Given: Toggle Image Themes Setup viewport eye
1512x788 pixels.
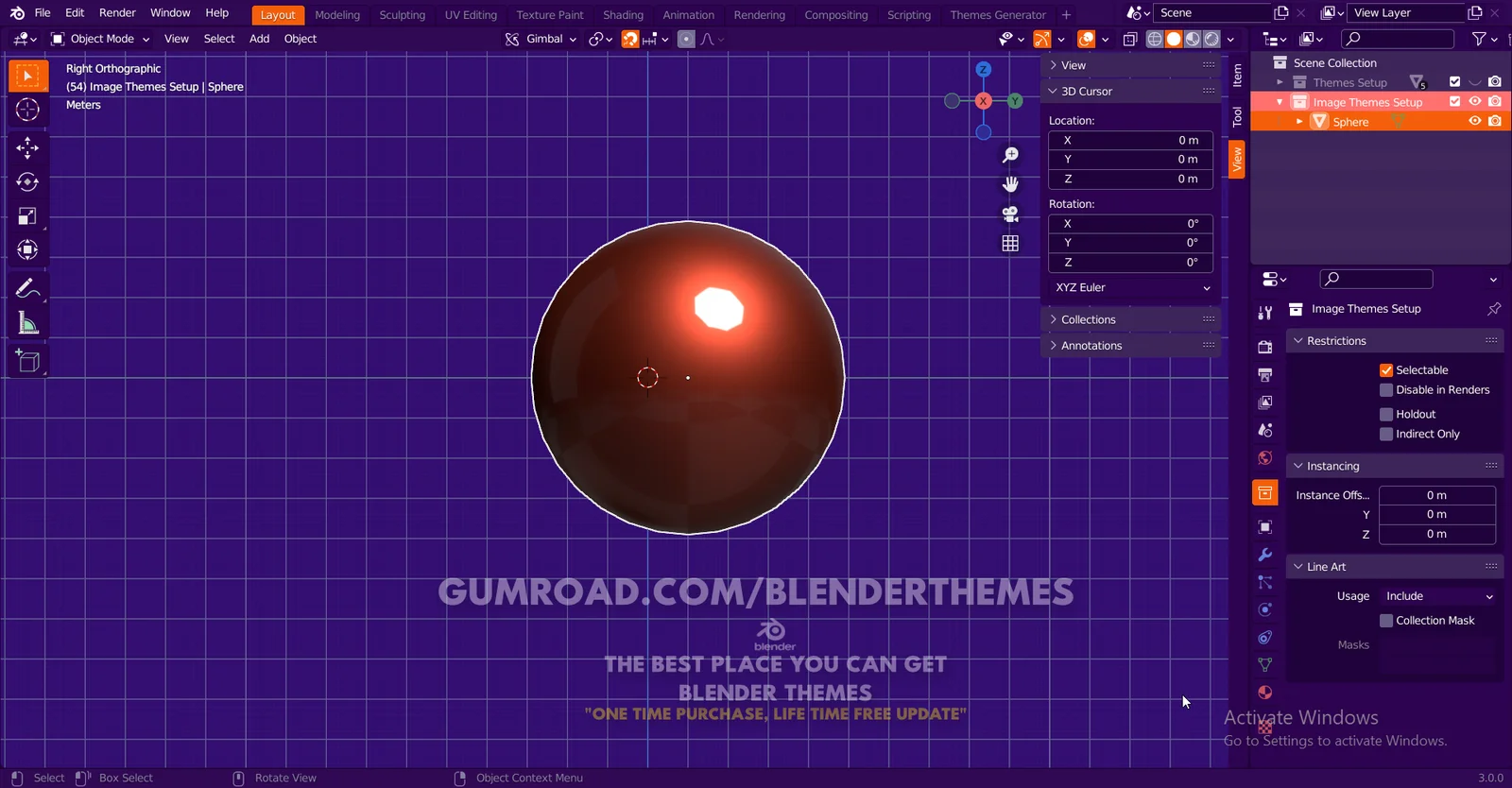Looking at the screenshot, I should 1475,101.
